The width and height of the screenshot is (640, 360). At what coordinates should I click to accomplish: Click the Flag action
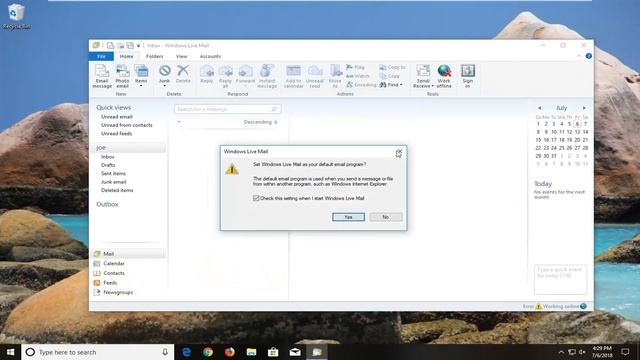tap(356, 67)
